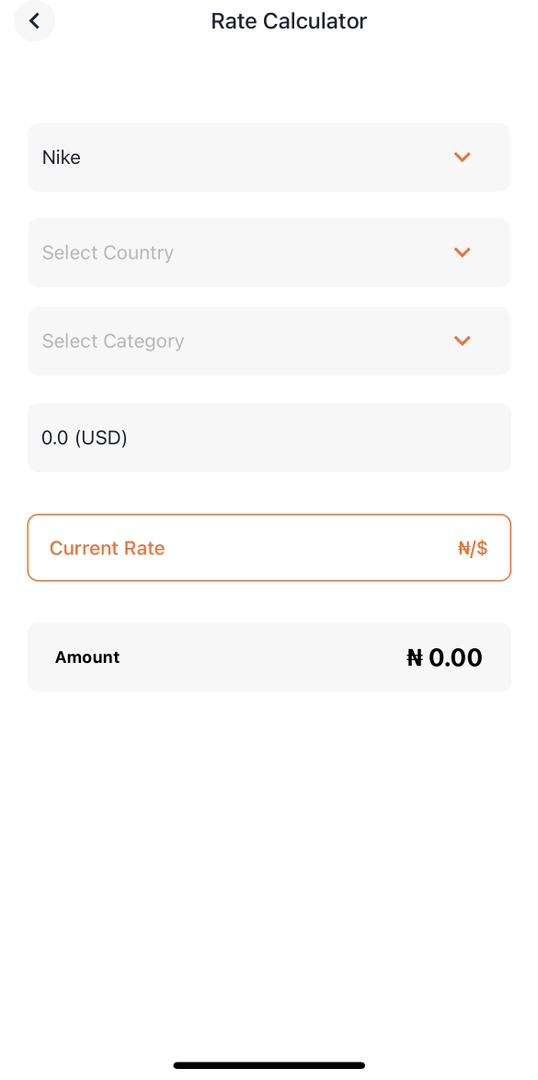Select the Amount result row

tap(269, 657)
